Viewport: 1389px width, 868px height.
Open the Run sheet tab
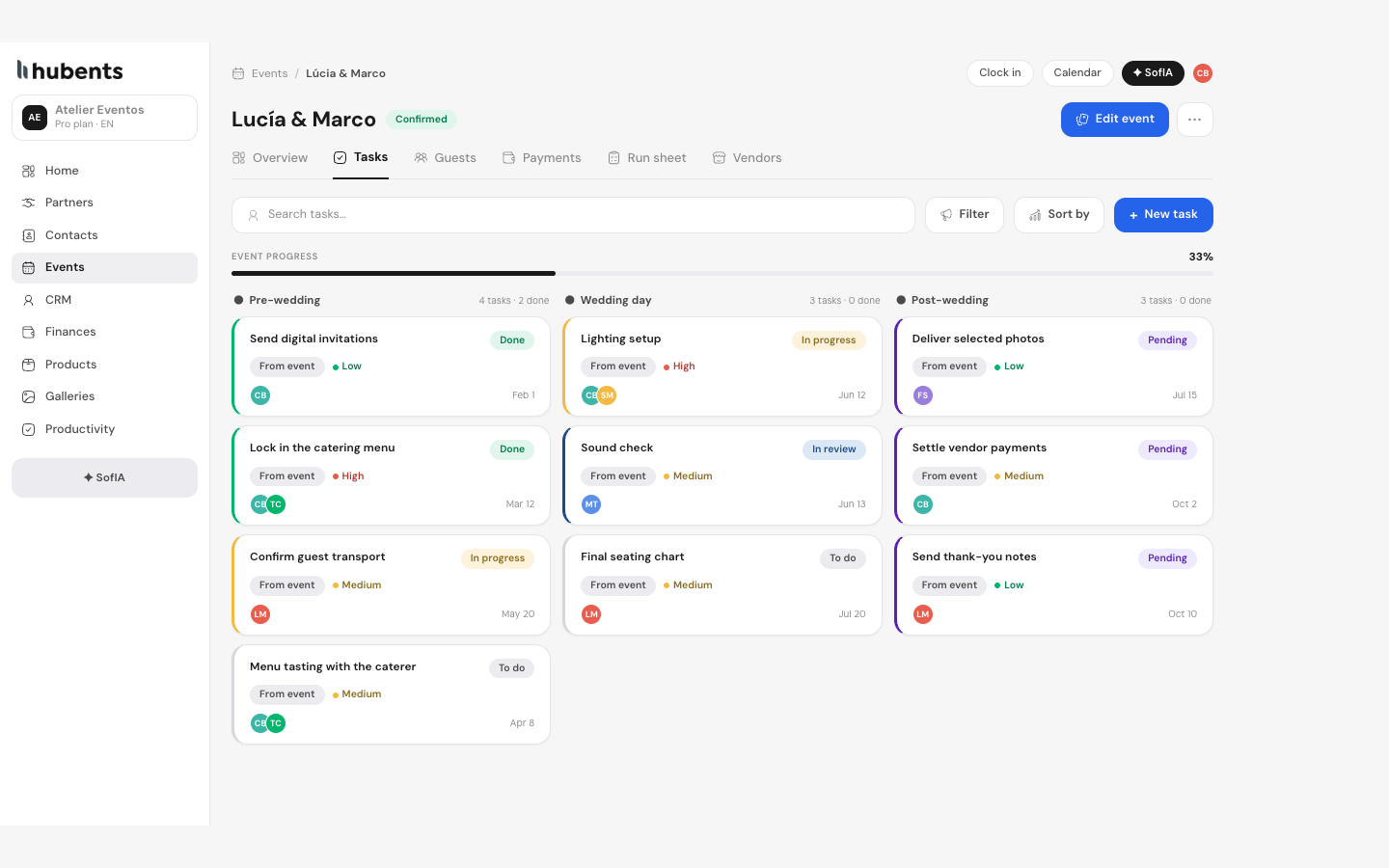pos(646,158)
